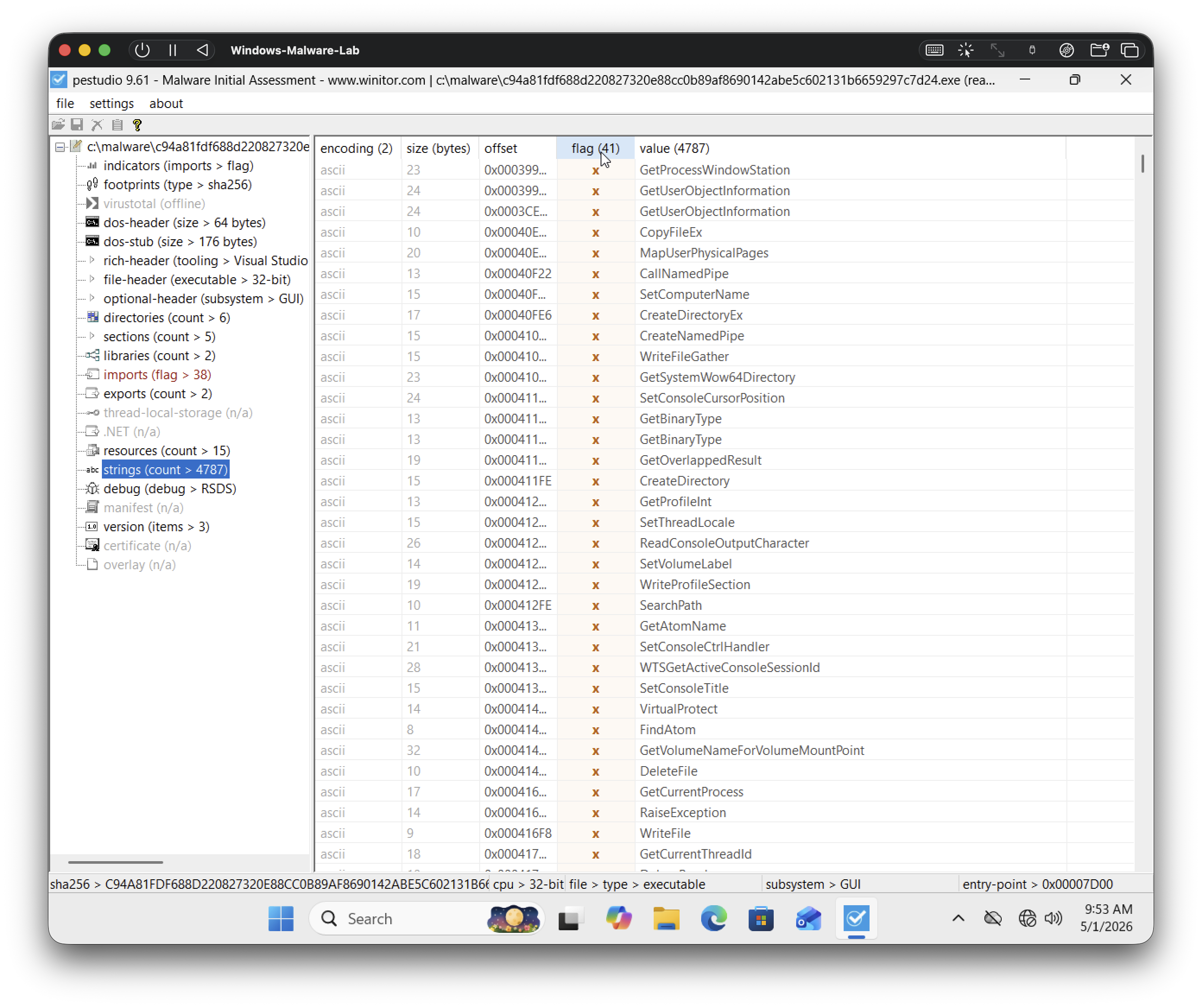This screenshot has height=1008, width=1202.
Task: Expand the optional-header tree node
Action: [x=92, y=298]
